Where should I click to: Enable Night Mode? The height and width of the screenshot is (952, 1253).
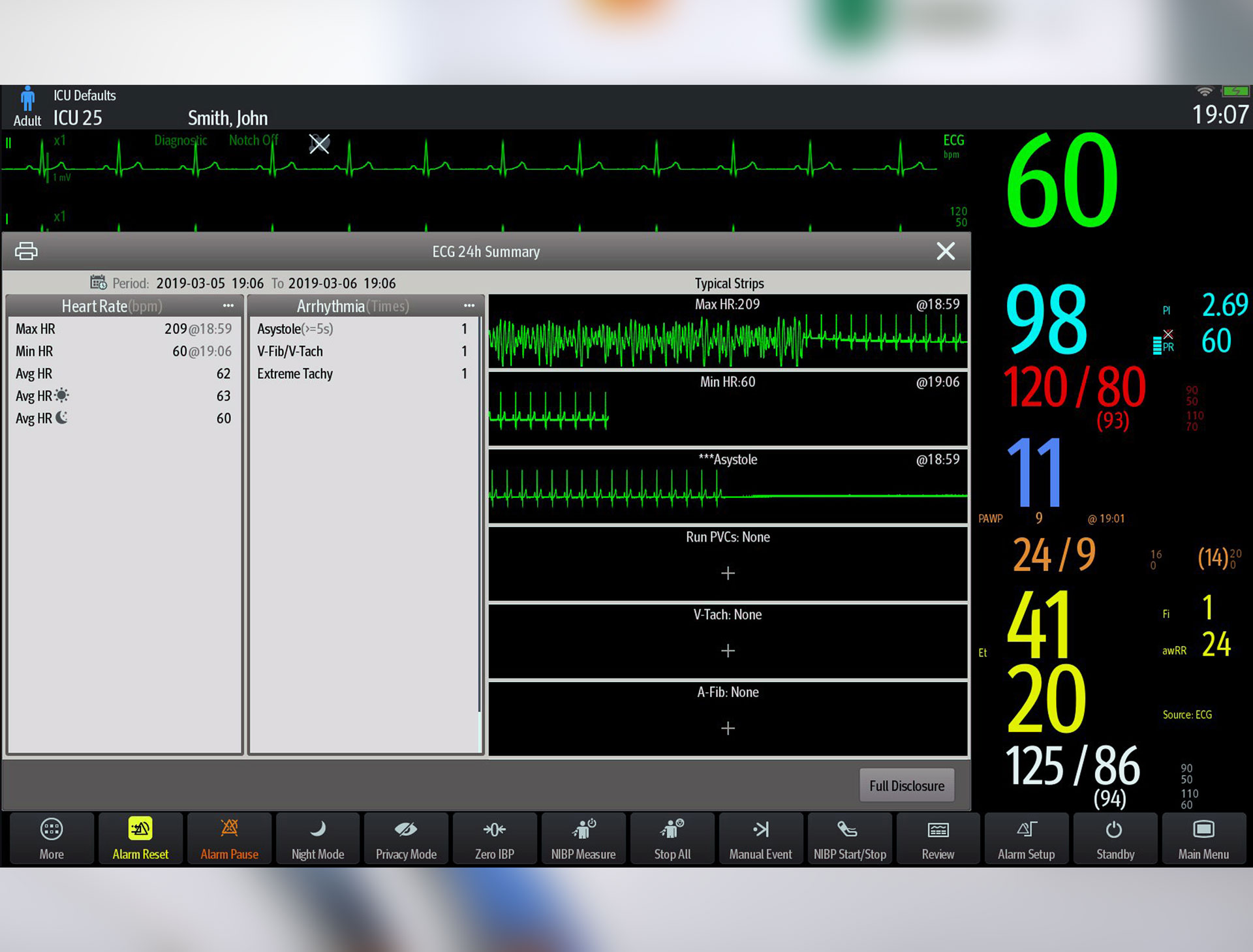(318, 838)
